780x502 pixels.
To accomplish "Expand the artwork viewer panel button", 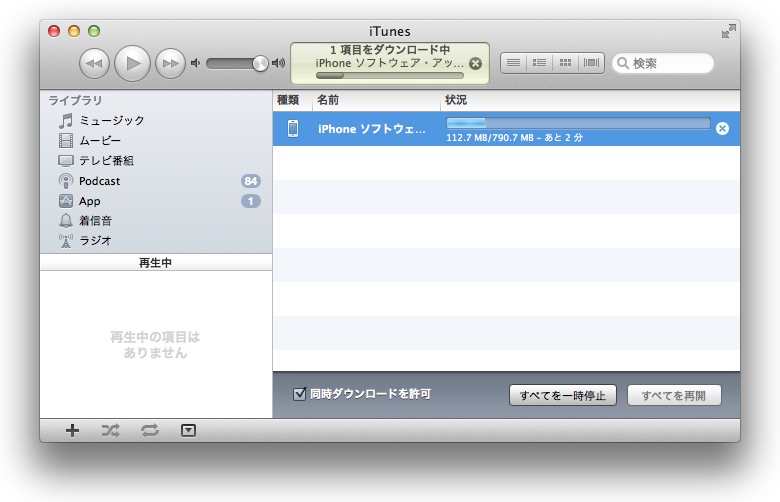I will [189, 431].
